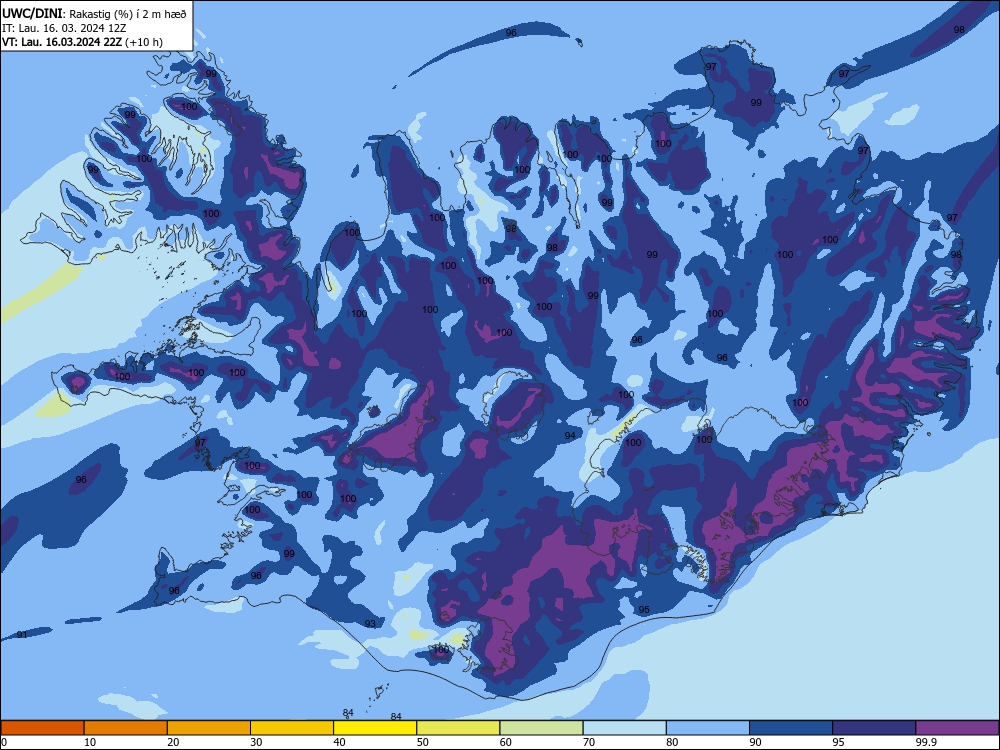The height and width of the screenshot is (750, 1000).
Task: Click the dark navy 95–99.9 legend swatch
Action: [874, 728]
